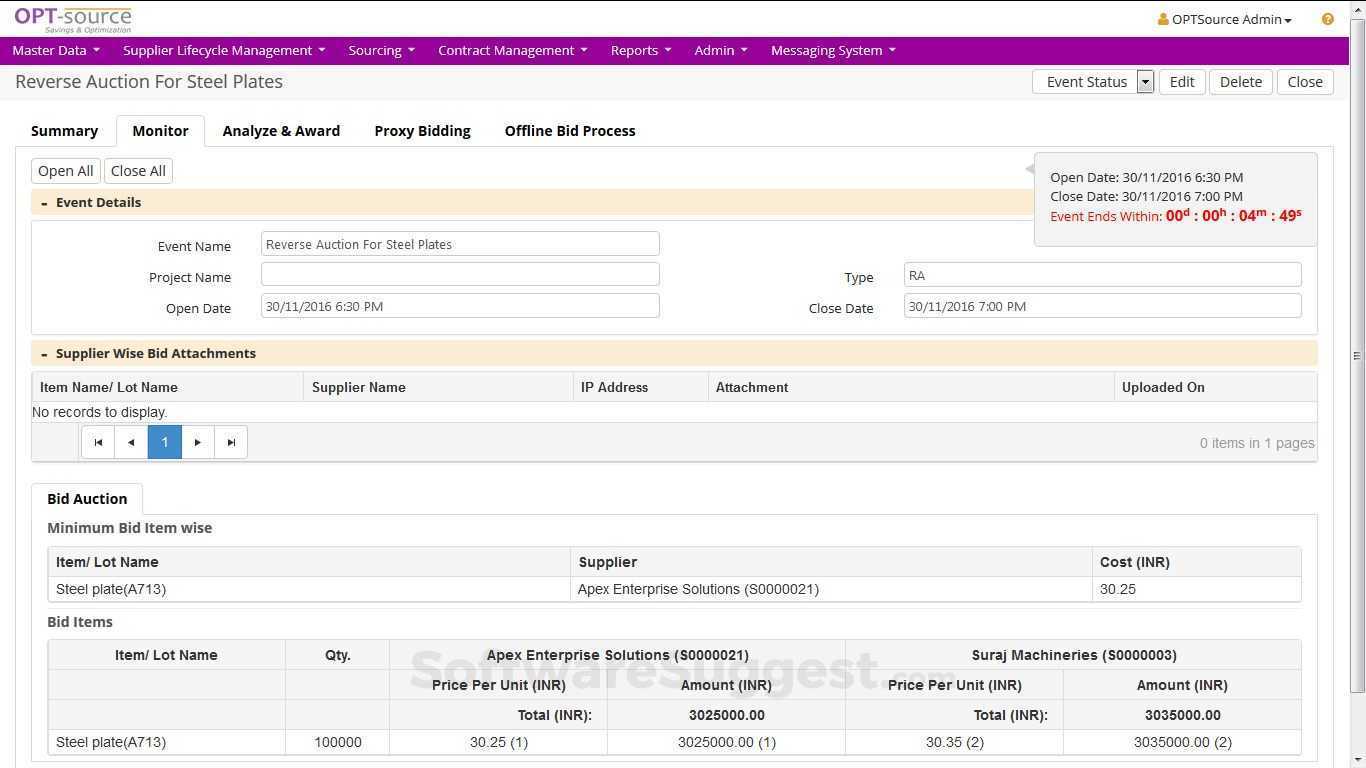This screenshot has width=1366, height=768.
Task: Select page 1 in the pager
Action: pos(165,442)
